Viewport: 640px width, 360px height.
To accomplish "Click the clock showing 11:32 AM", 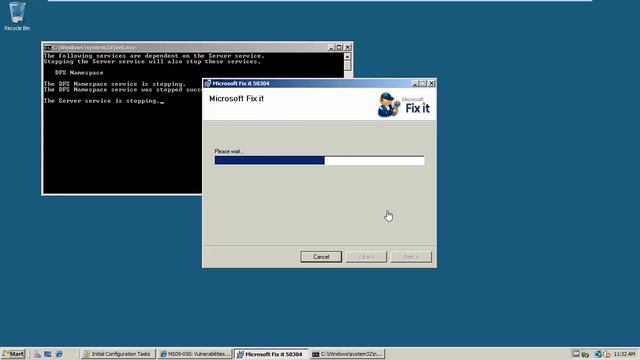I will pos(624,354).
